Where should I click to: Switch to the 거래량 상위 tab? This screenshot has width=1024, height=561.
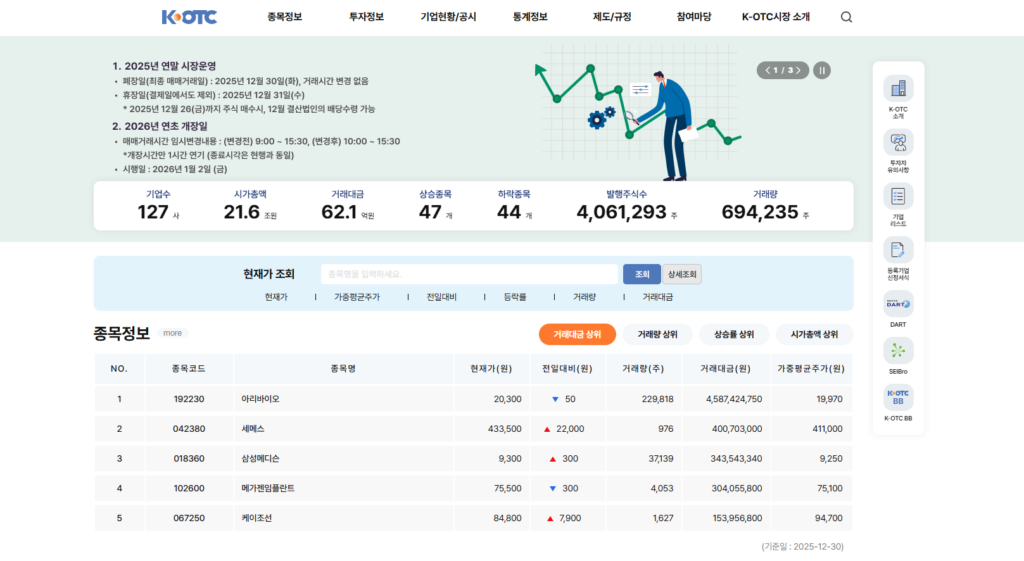657,334
